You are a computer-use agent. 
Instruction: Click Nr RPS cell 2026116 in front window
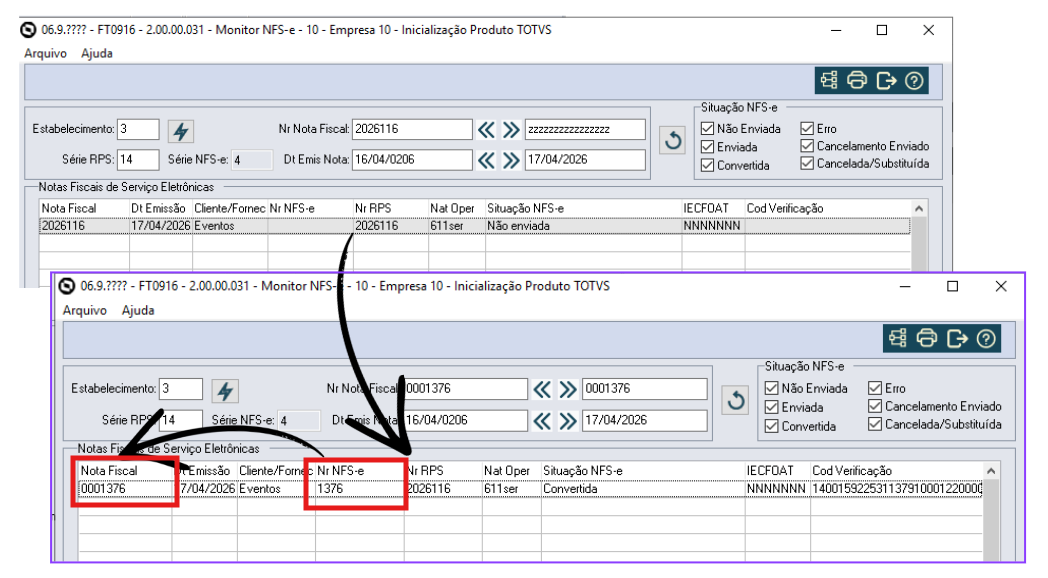tap(443, 489)
